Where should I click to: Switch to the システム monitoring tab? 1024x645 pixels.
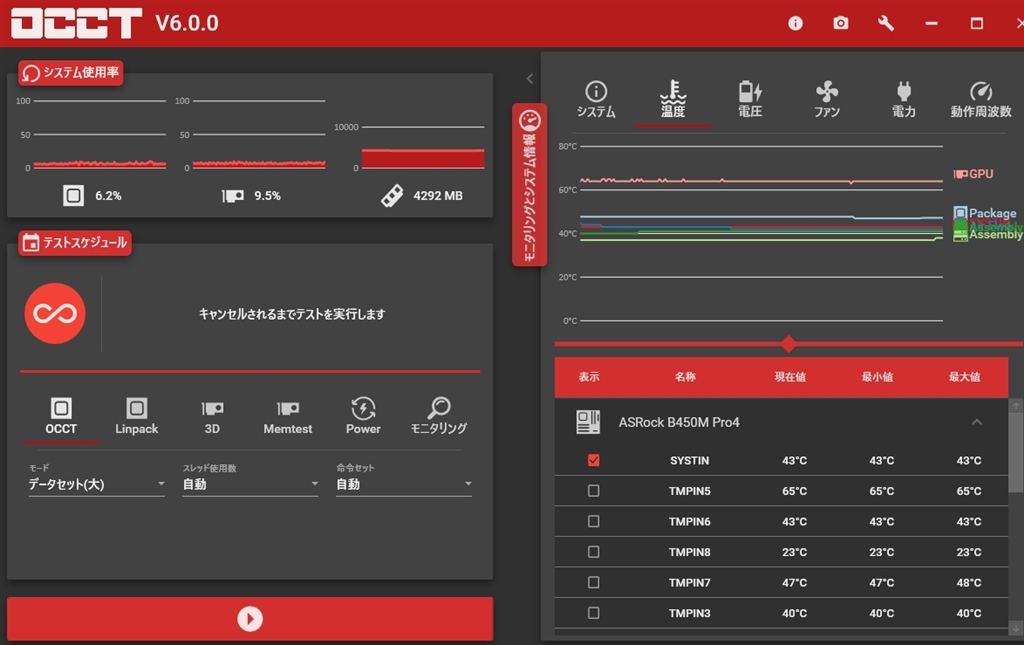[x=596, y=99]
